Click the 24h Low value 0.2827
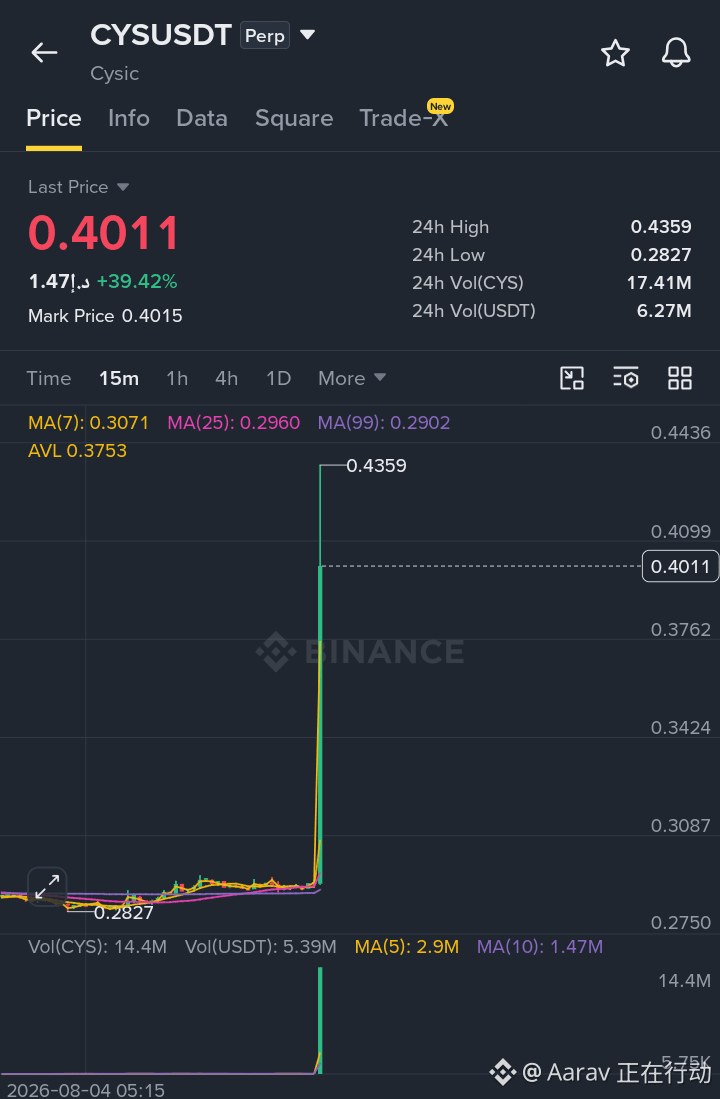The width and height of the screenshot is (720, 1099). [x=660, y=255]
